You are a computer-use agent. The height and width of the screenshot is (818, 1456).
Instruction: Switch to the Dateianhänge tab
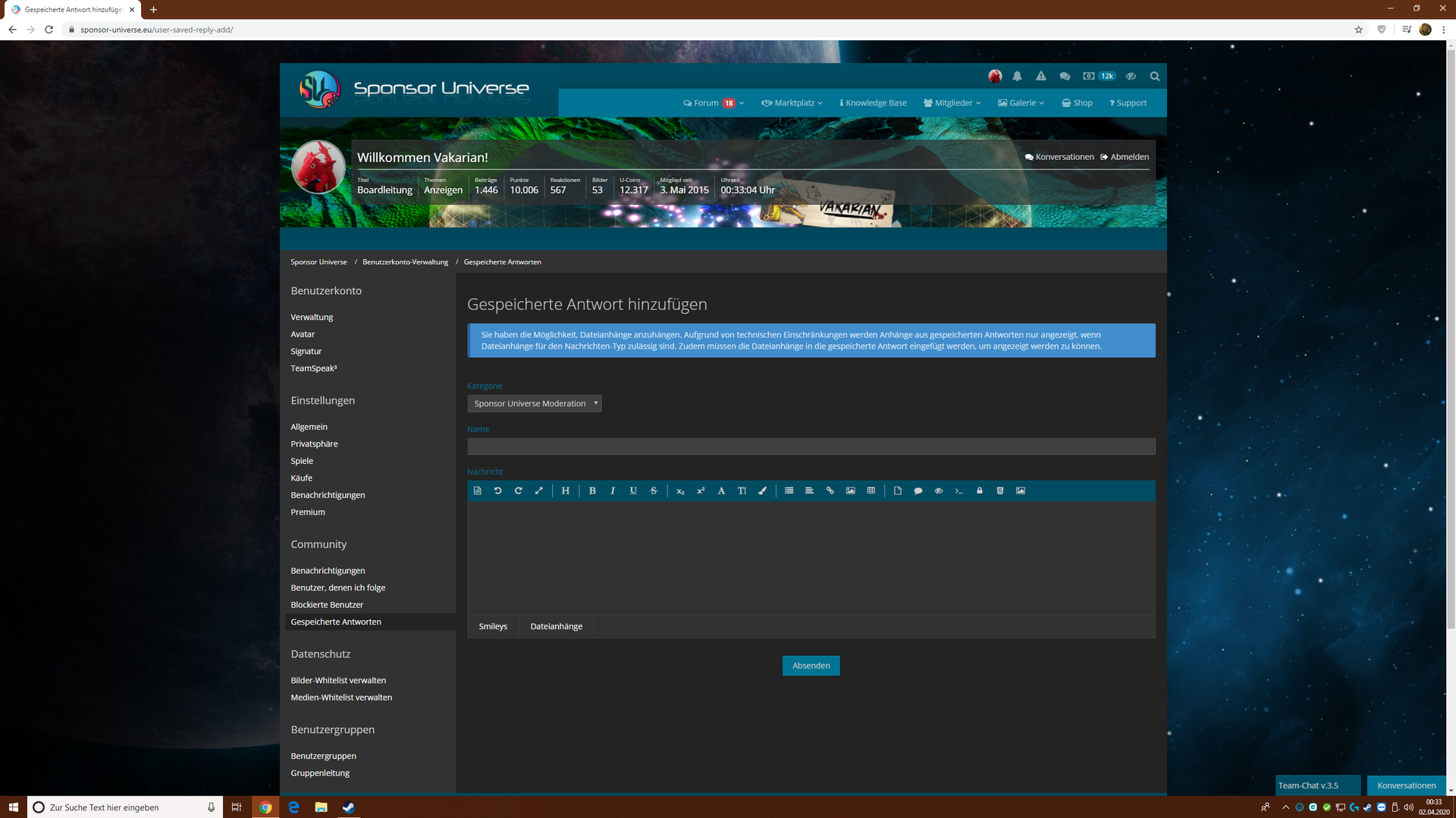pos(556,626)
